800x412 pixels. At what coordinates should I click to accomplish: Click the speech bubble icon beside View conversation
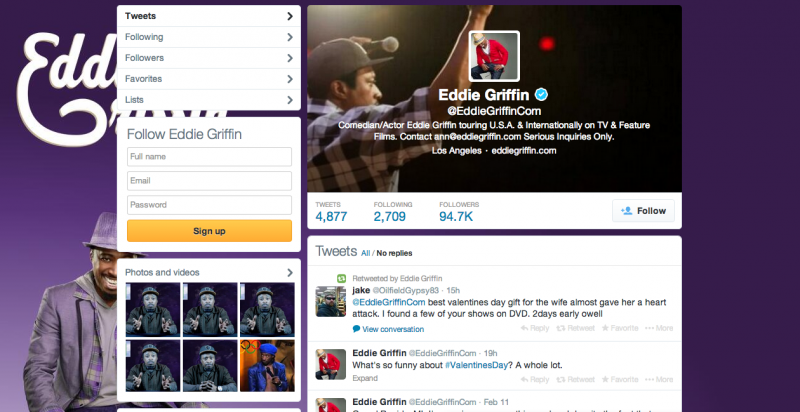(x=356, y=329)
